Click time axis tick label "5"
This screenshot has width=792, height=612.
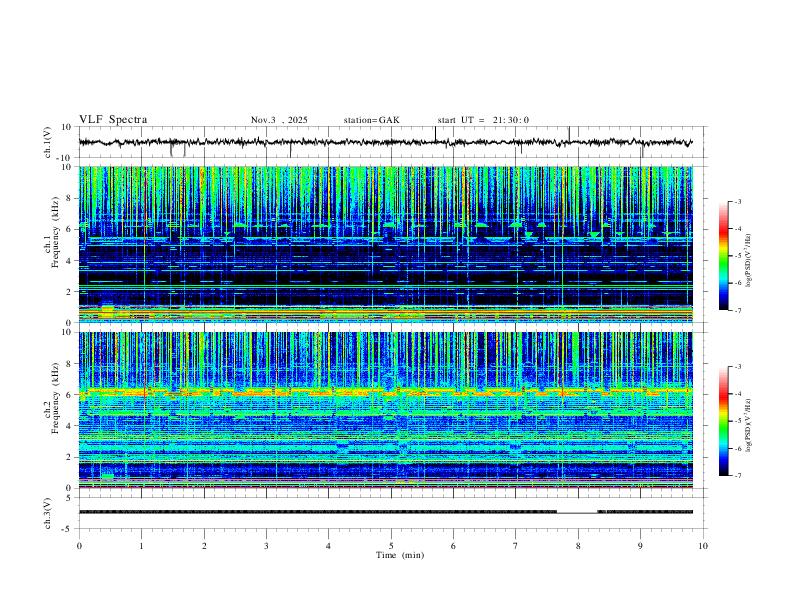tap(391, 546)
